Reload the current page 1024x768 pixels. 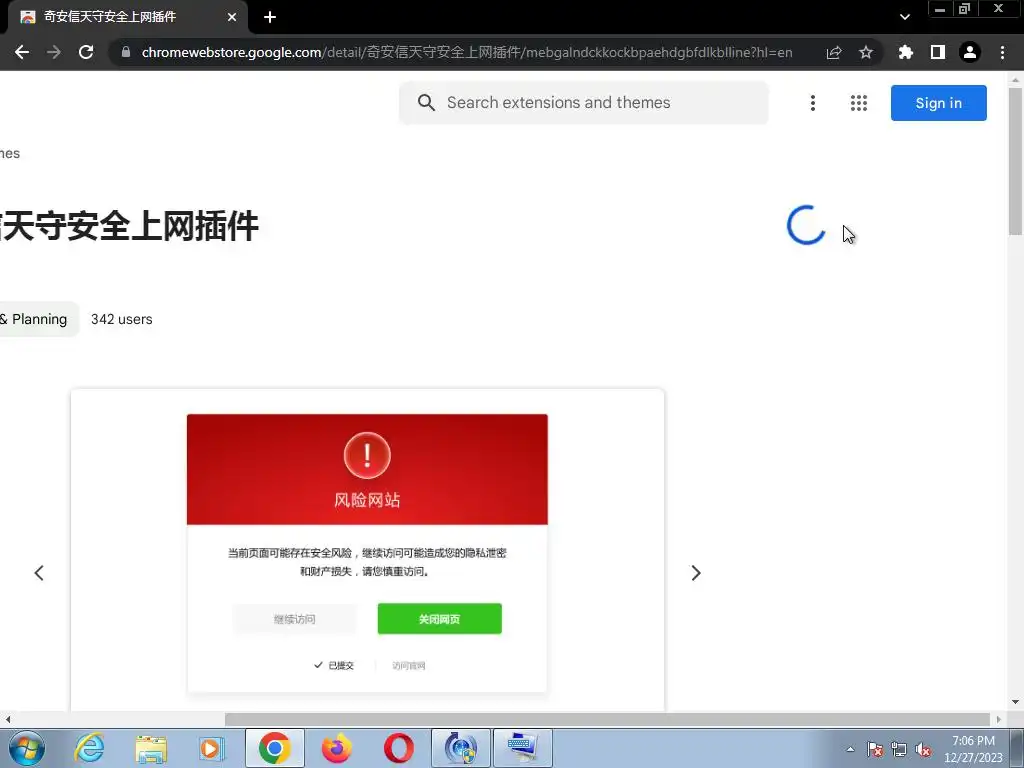click(x=86, y=52)
